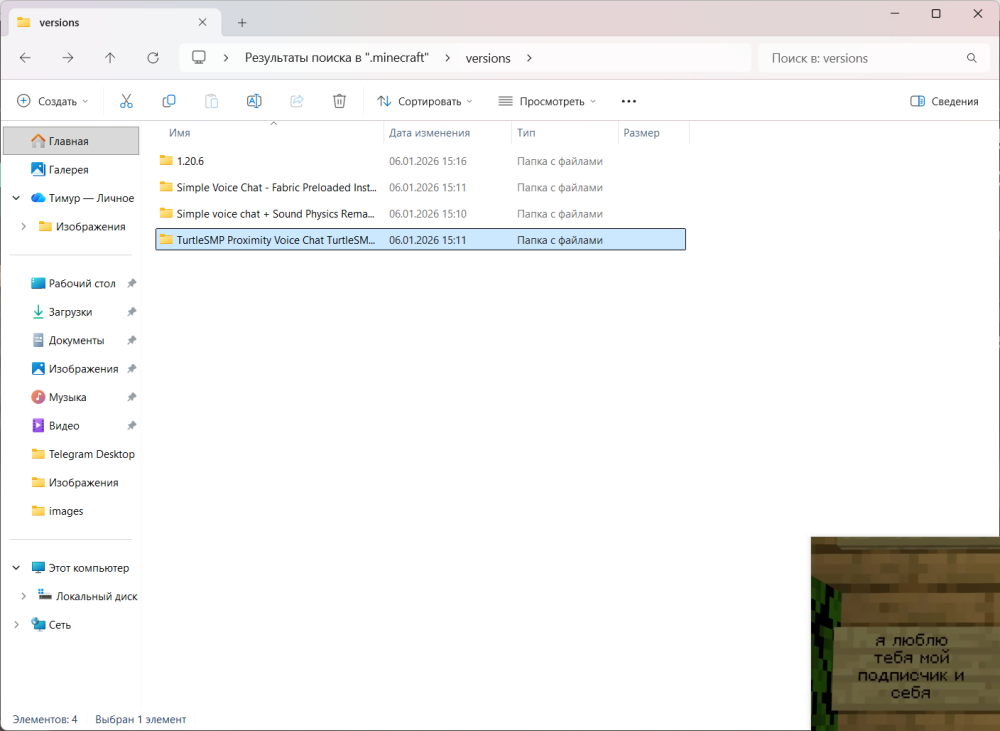Screen dimensions: 1000x731
Task: Collapse the Этот компьютер node
Action: pyautogui.click(x=17, y=568)
